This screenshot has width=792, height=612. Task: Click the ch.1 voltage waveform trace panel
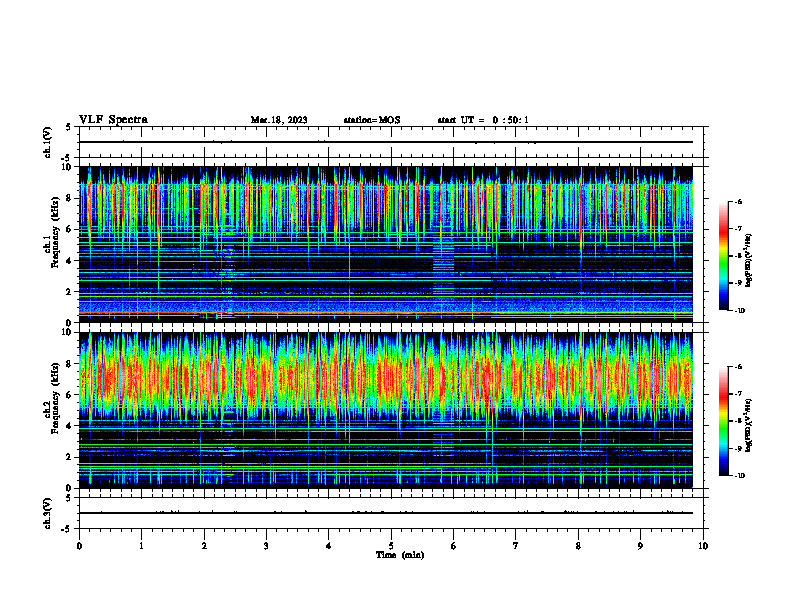coord(391,142)
